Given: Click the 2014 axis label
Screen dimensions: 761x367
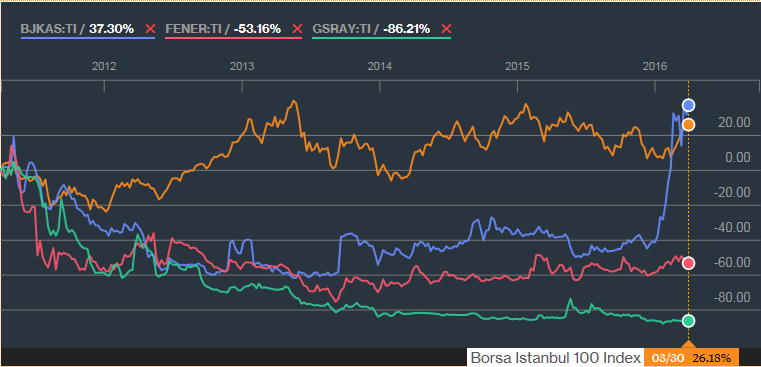Looking at the screenshot, I should point(380,66).
